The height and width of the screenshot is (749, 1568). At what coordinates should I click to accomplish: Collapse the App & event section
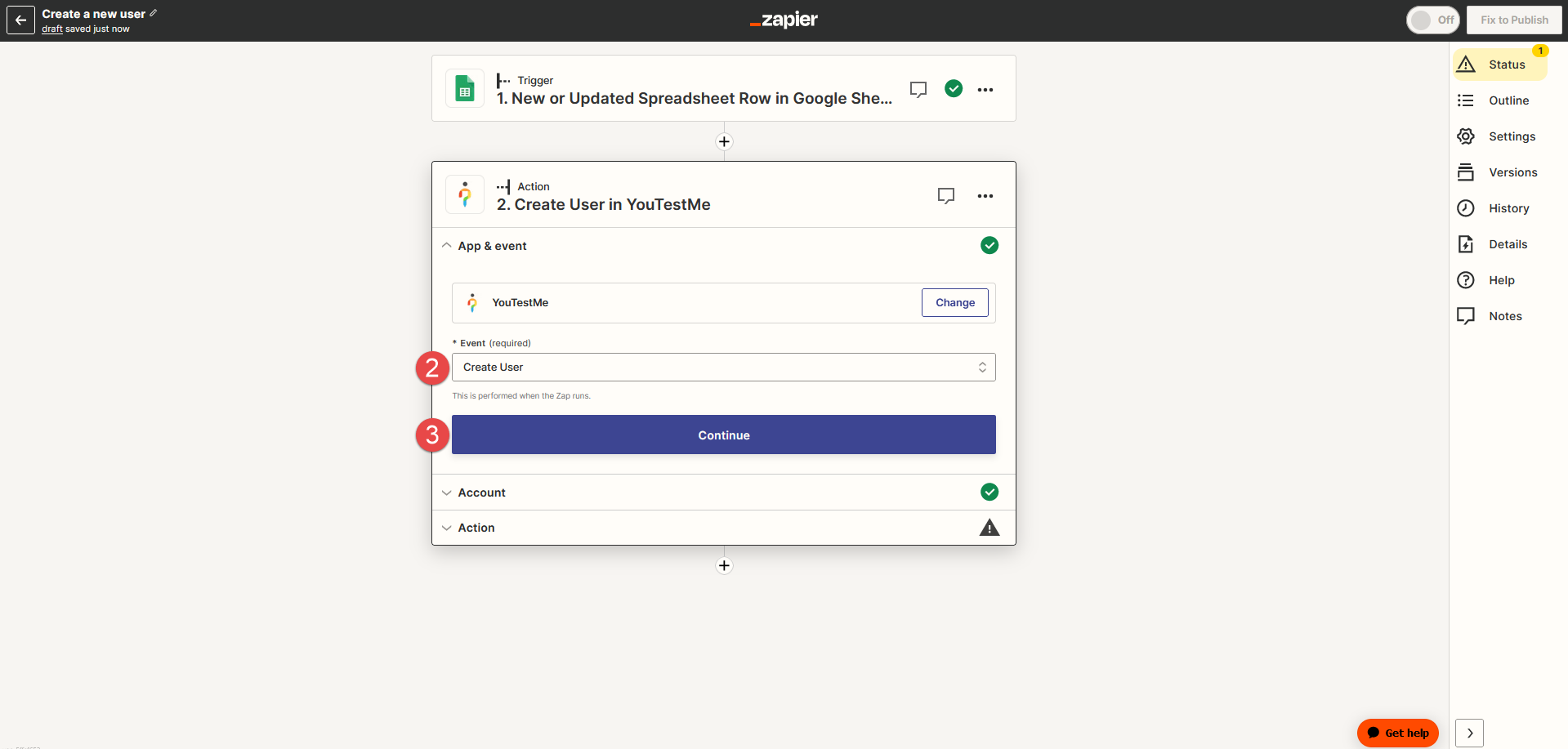724,245
